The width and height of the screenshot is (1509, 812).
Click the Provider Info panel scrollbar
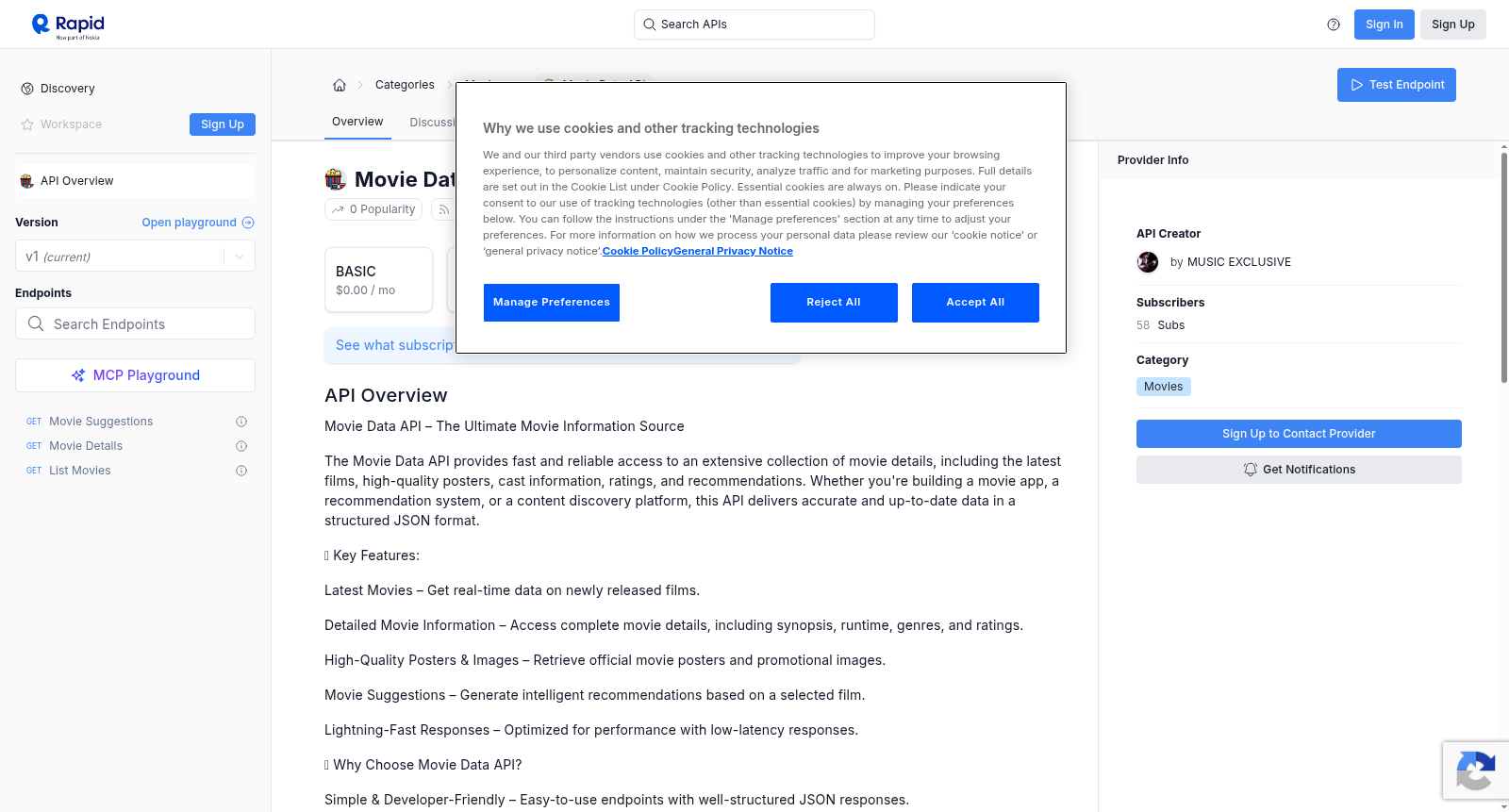(x=1503, y=267)
